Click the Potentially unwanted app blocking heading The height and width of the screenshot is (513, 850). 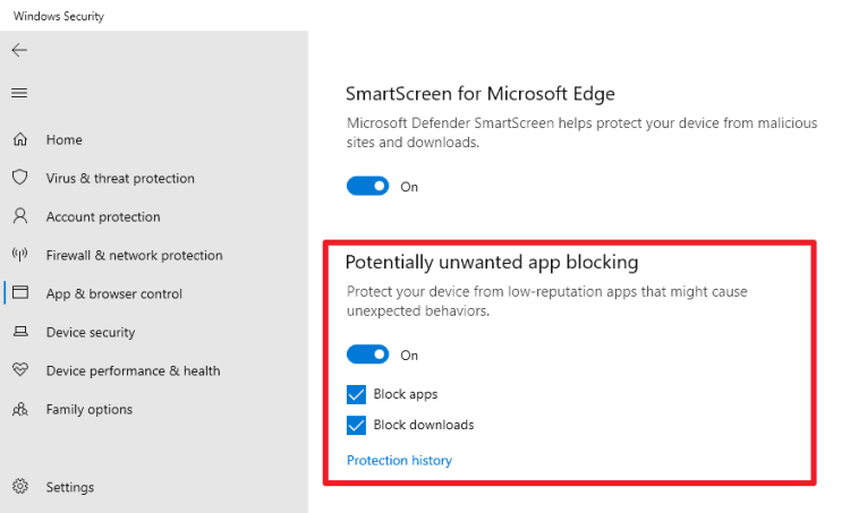tap(491, 263)
